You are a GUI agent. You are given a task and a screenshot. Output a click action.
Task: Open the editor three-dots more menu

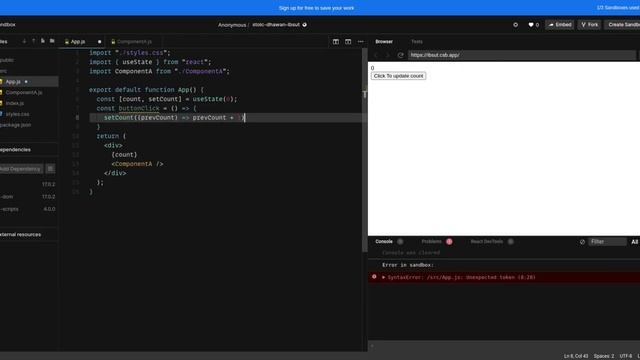pos(360,42)
